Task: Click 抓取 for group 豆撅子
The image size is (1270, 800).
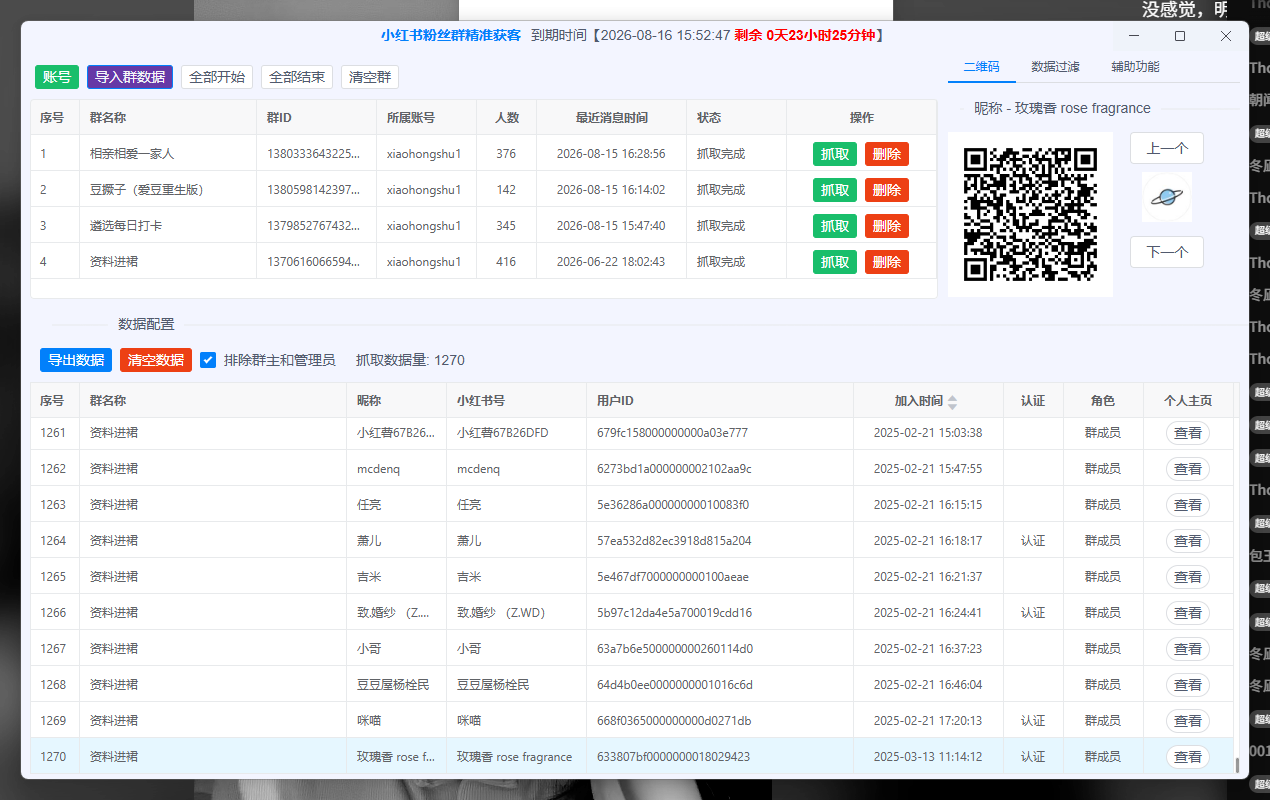Action: pos(835,190)
